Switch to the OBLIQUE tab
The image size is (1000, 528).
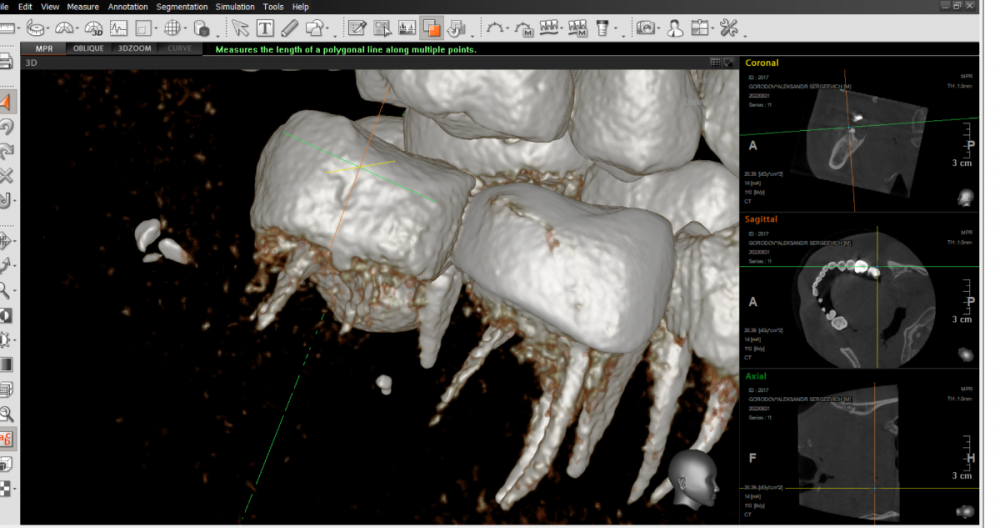click(x=87, y=48)
